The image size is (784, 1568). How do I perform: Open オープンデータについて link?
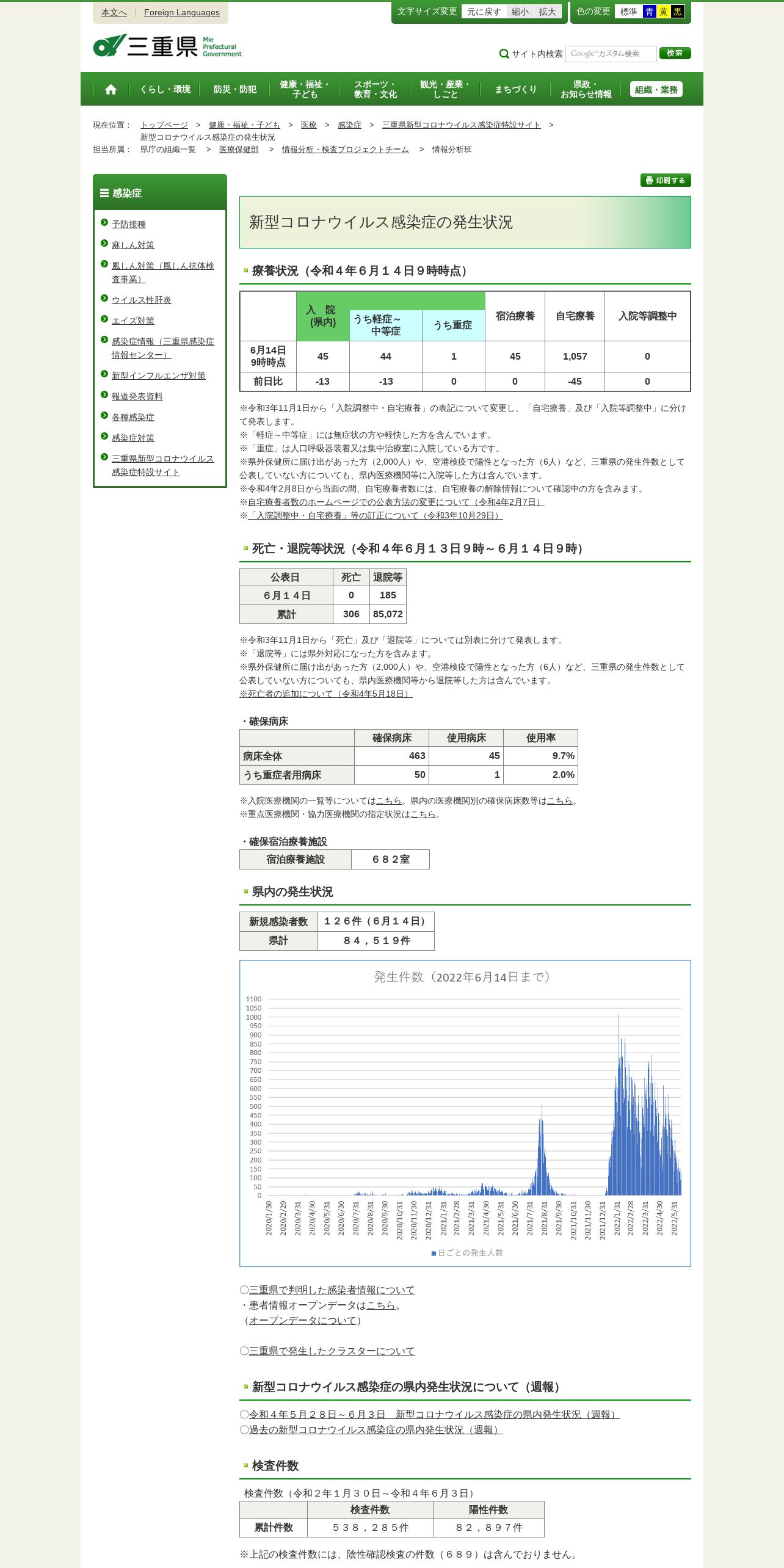(x=303, y=1320)
